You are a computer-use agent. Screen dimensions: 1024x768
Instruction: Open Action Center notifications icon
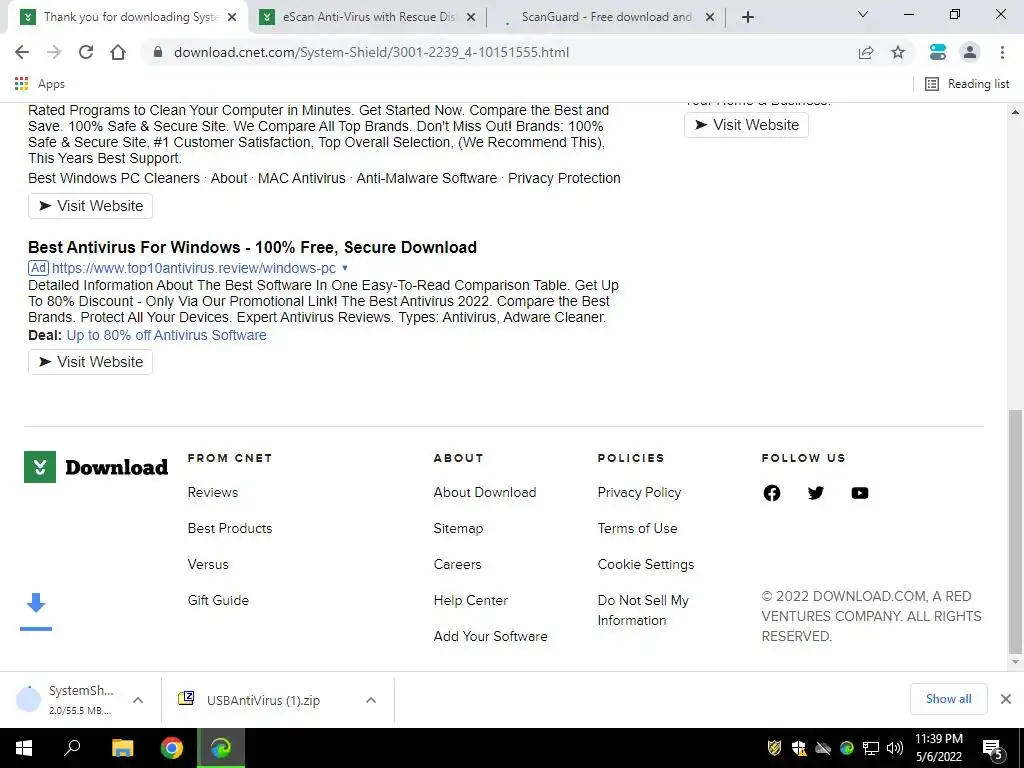tap(993, 749)
